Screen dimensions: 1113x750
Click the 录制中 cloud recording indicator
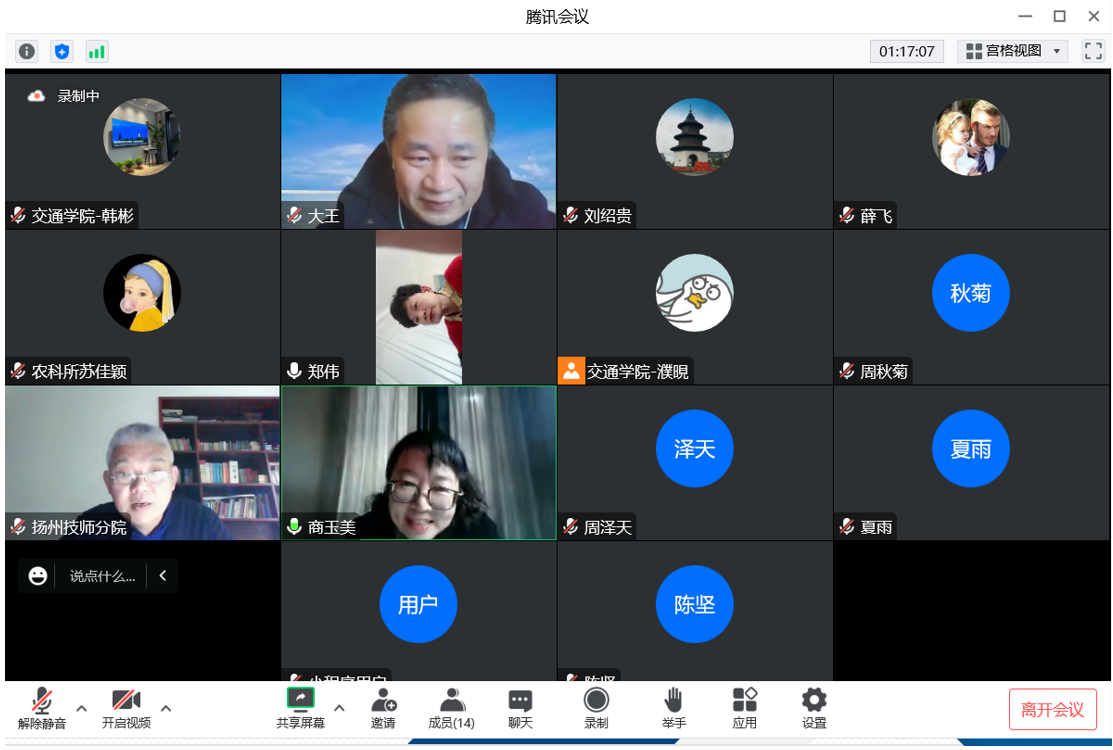pyautogui.click(x=64, y=96)
